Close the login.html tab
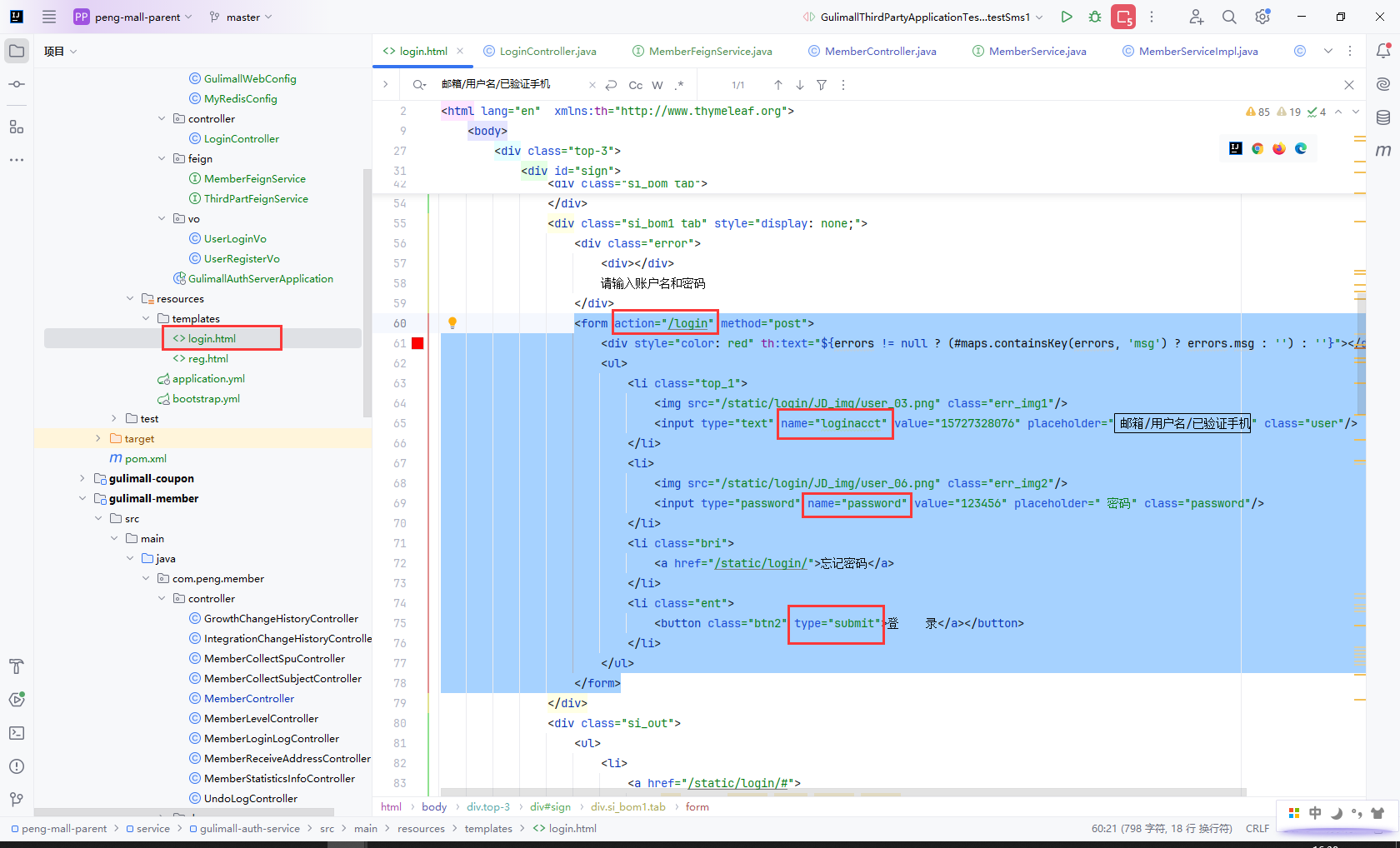The height and width of the screenshot is (848, 1400). coord(460,51)
